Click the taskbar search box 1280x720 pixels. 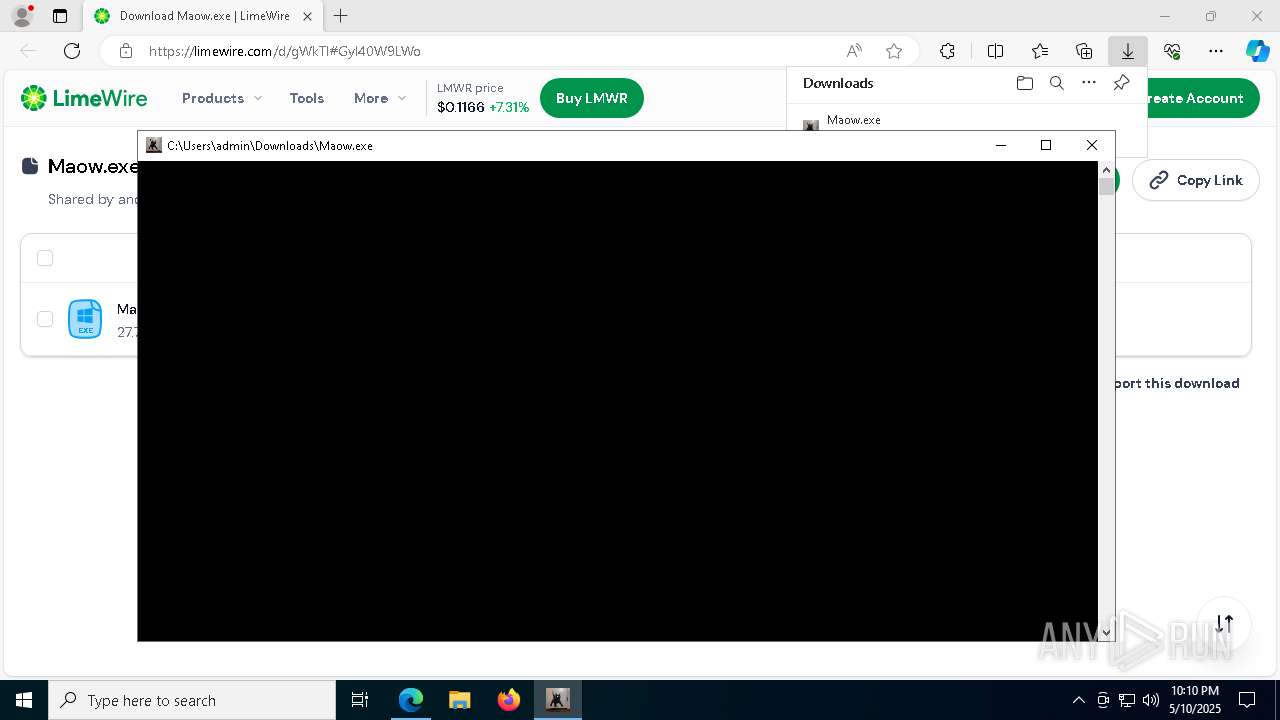tap(192, 700)
